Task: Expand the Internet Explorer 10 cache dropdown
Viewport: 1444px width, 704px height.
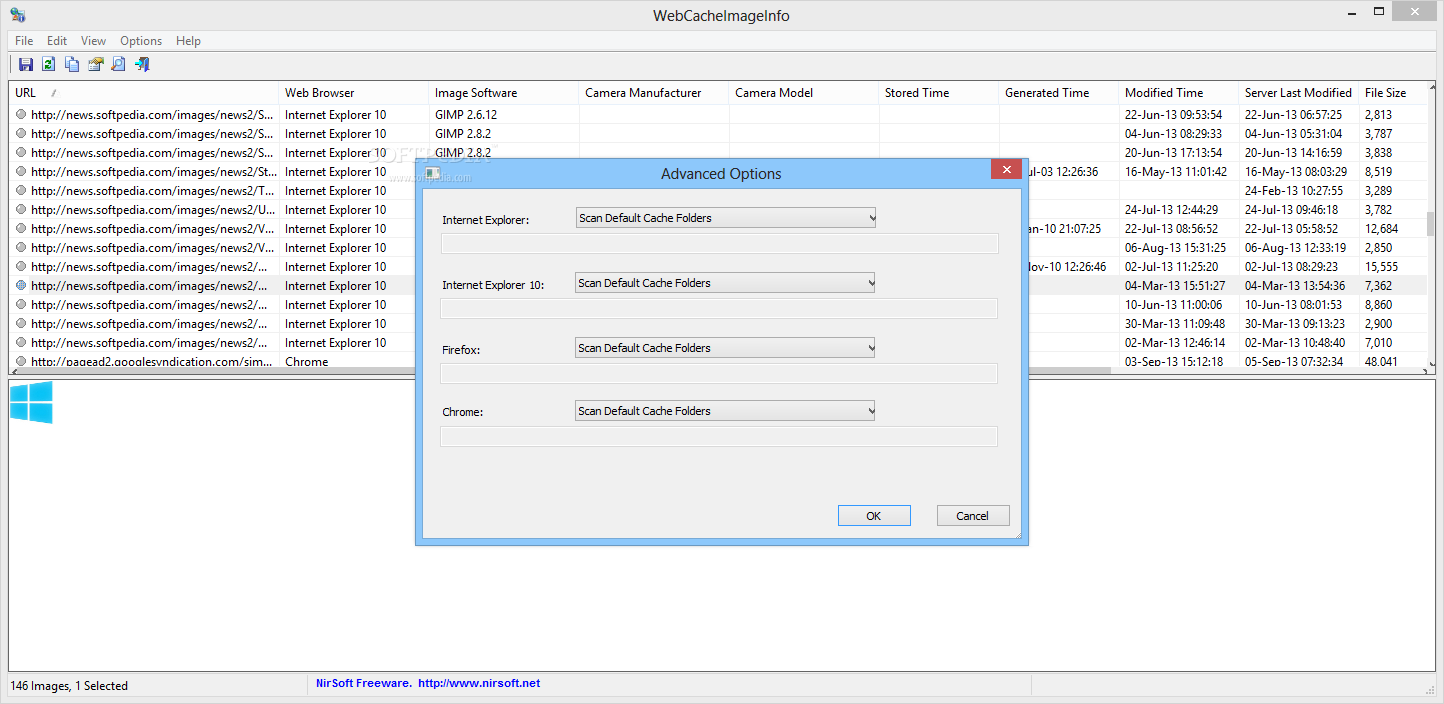Action: pyautogui.click(x=726, y=283)
